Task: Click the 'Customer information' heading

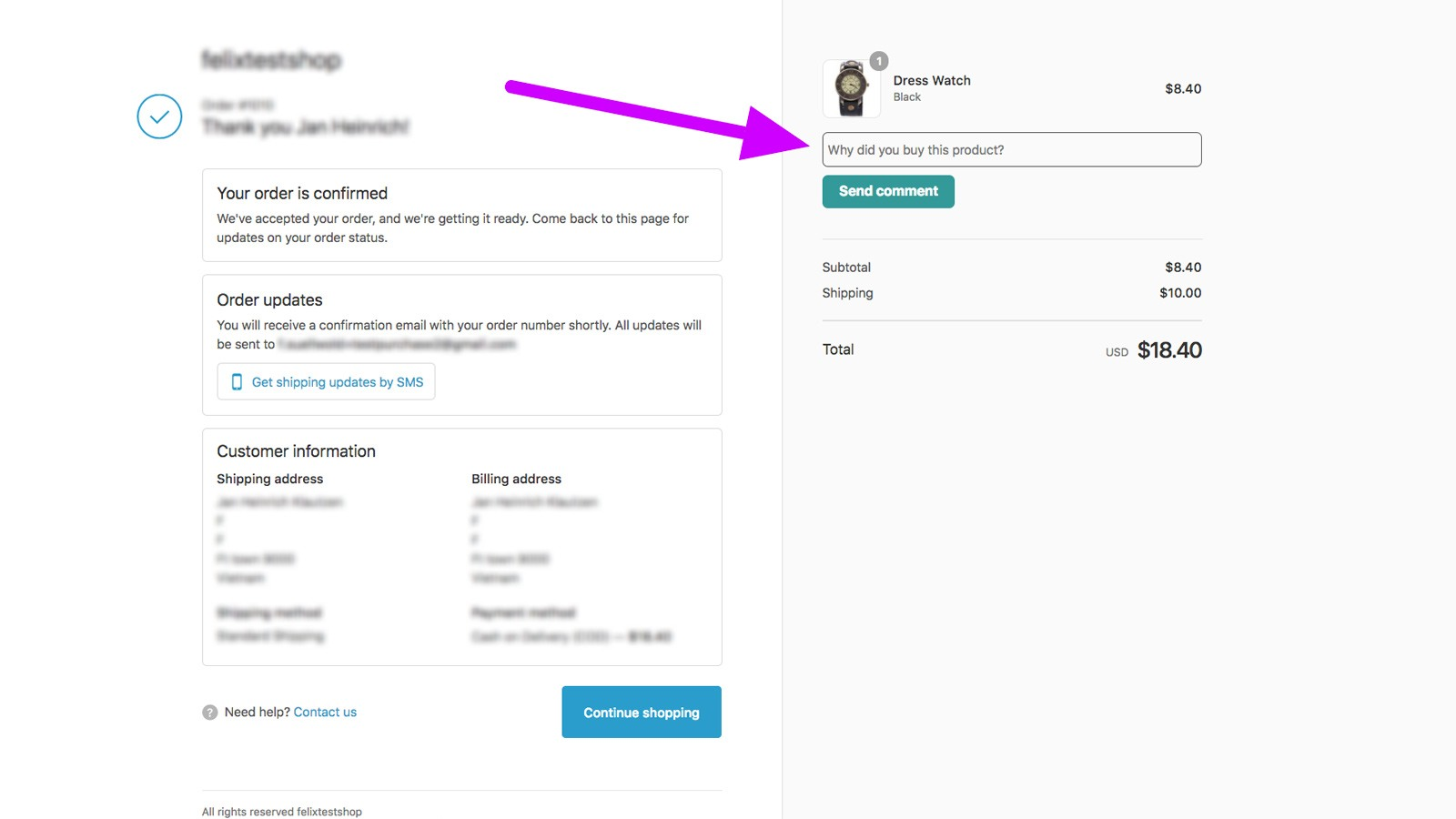Action: [x=296, y=451]
